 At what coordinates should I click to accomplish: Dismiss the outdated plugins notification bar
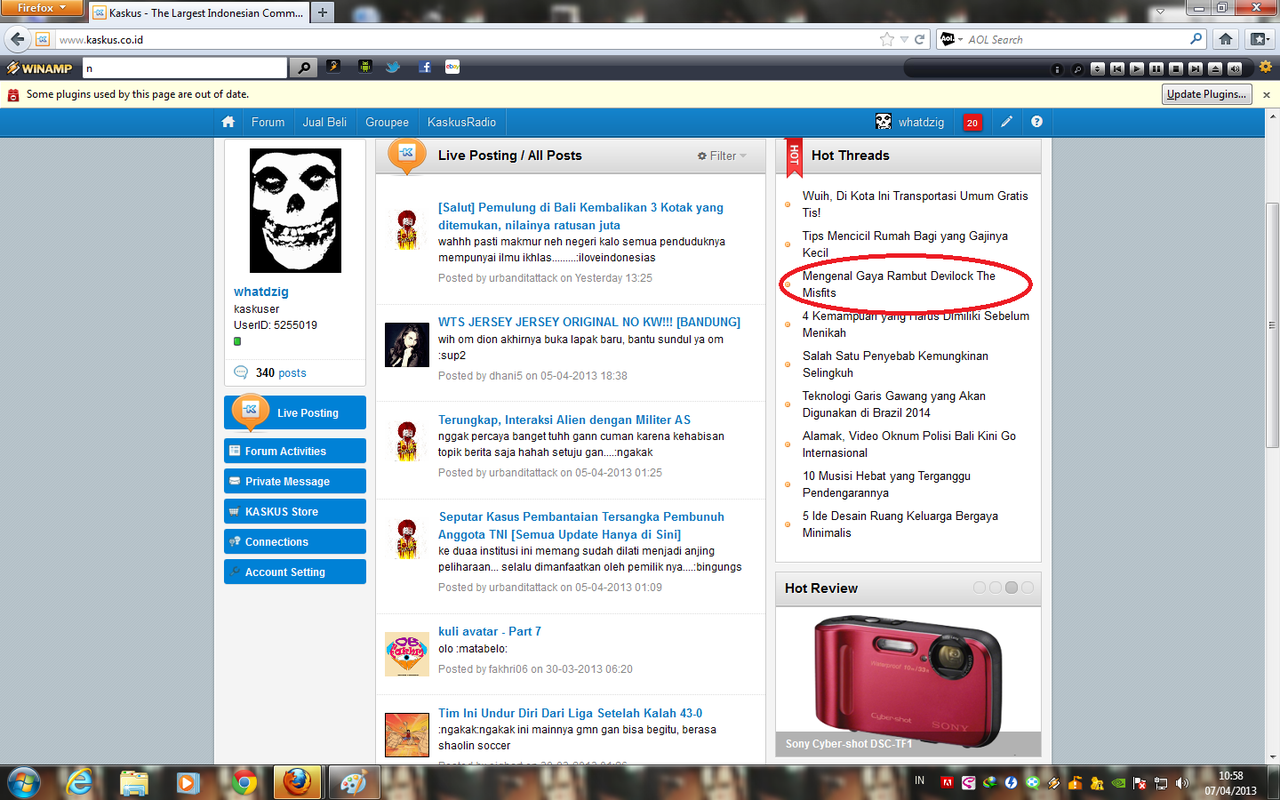tap(1266, 94)
